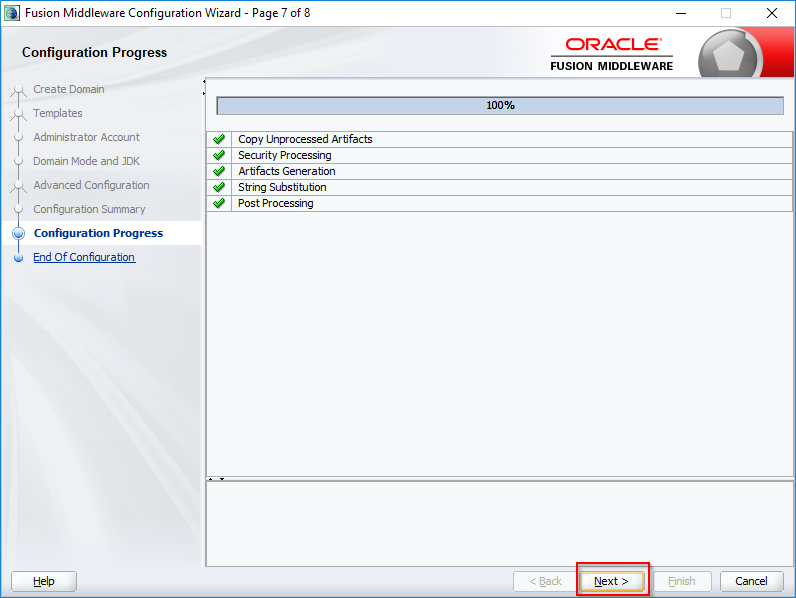This screenshot has height=598, width=796.
Task: Select the Domain Mode and JDK step
Action: pos(86,161)
